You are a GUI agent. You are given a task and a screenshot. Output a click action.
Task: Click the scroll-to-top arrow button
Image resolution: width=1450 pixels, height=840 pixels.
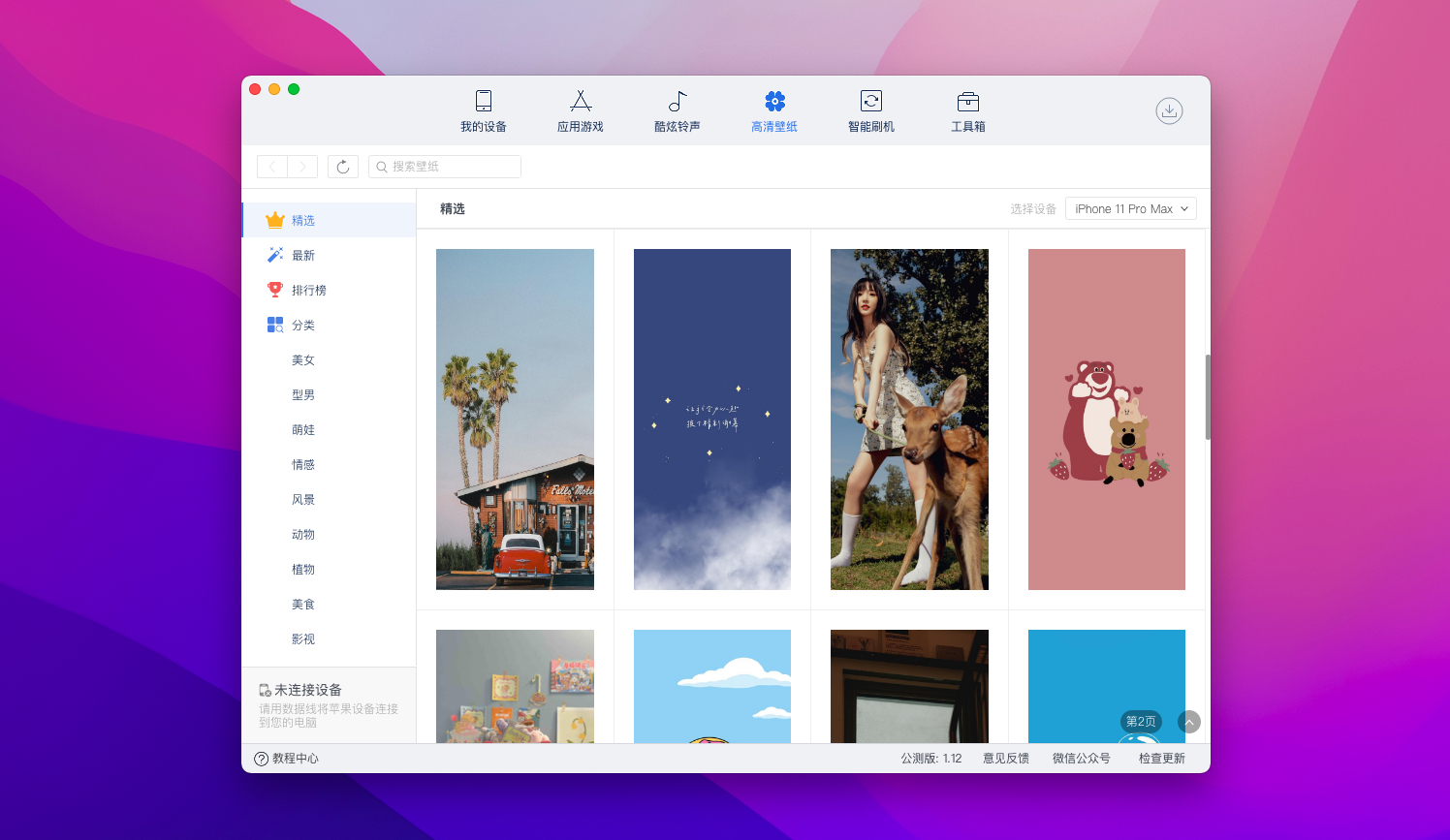coord(1189,722)
